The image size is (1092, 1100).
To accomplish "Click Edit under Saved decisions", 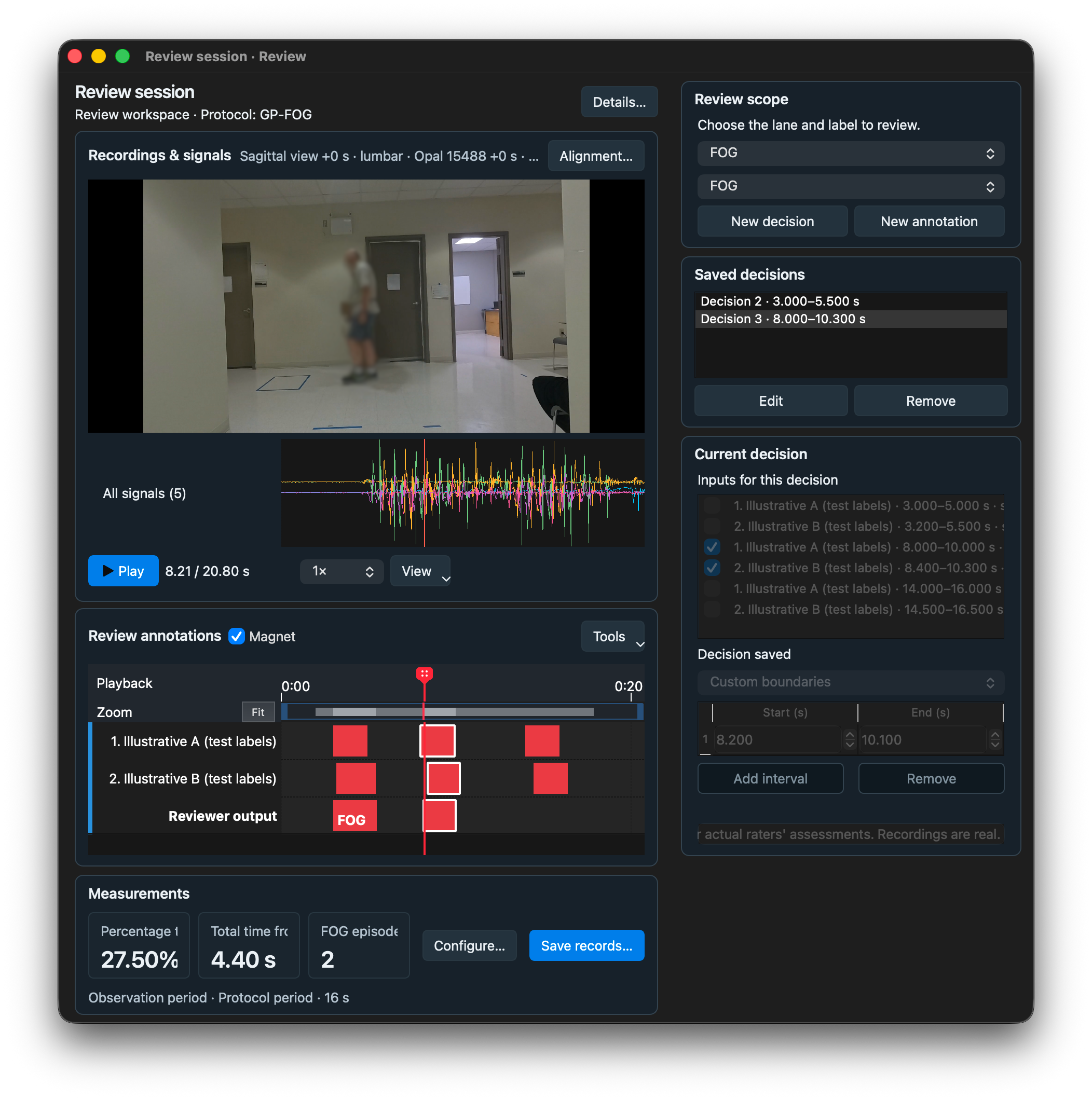I will click(770, 401).
